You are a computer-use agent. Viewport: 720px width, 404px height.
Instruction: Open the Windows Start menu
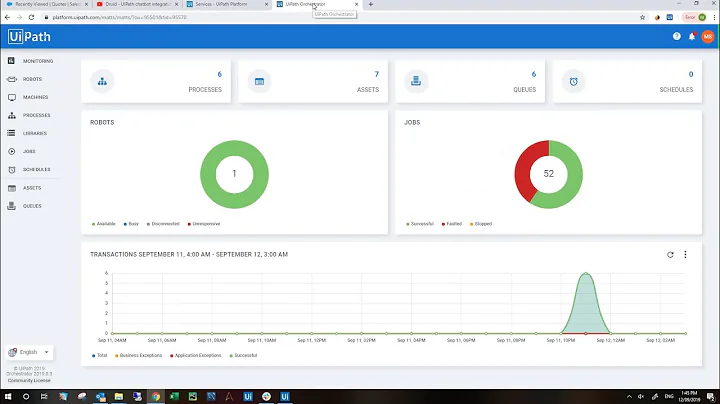click(x=8, y=397)
